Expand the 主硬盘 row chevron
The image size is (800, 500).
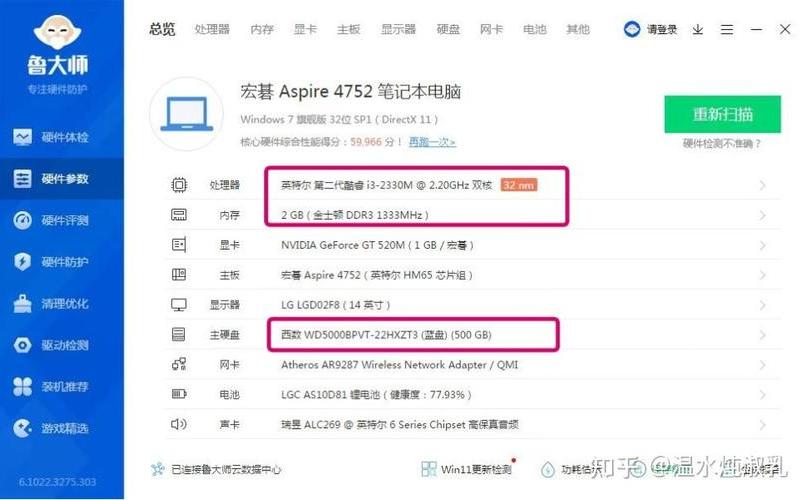(x=763, y=335)
